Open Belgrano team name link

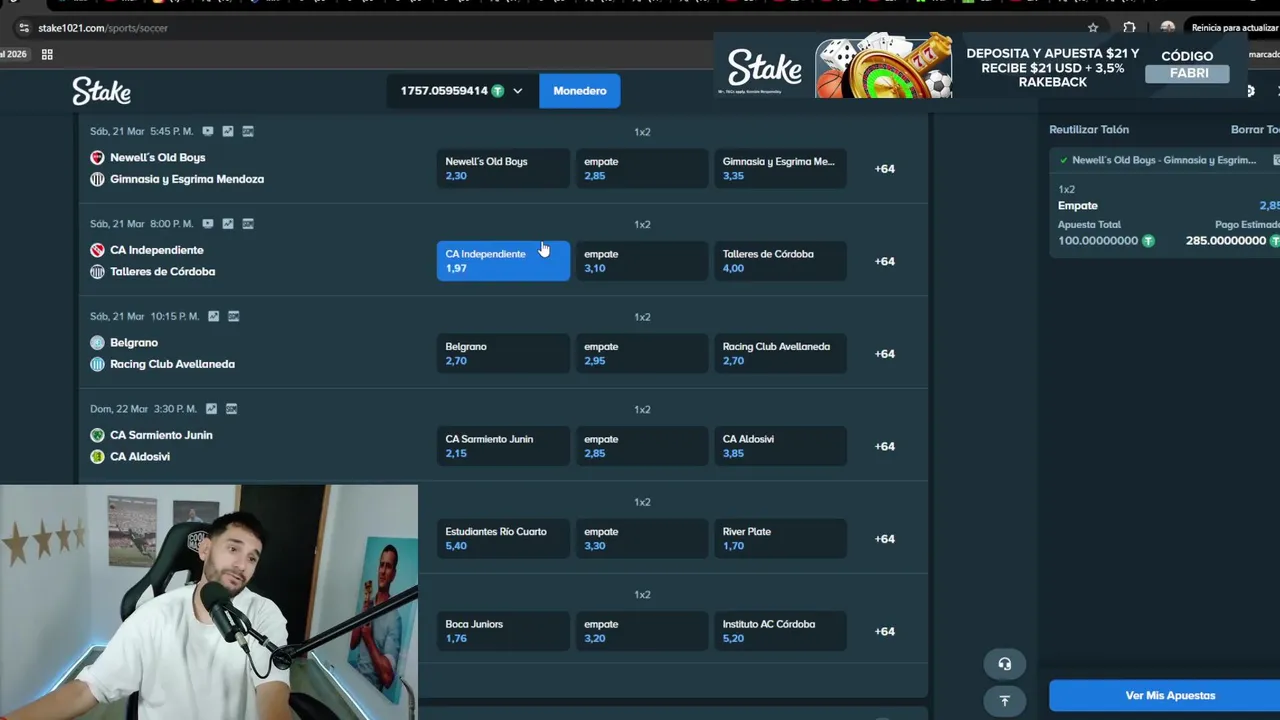pos(134,342)
